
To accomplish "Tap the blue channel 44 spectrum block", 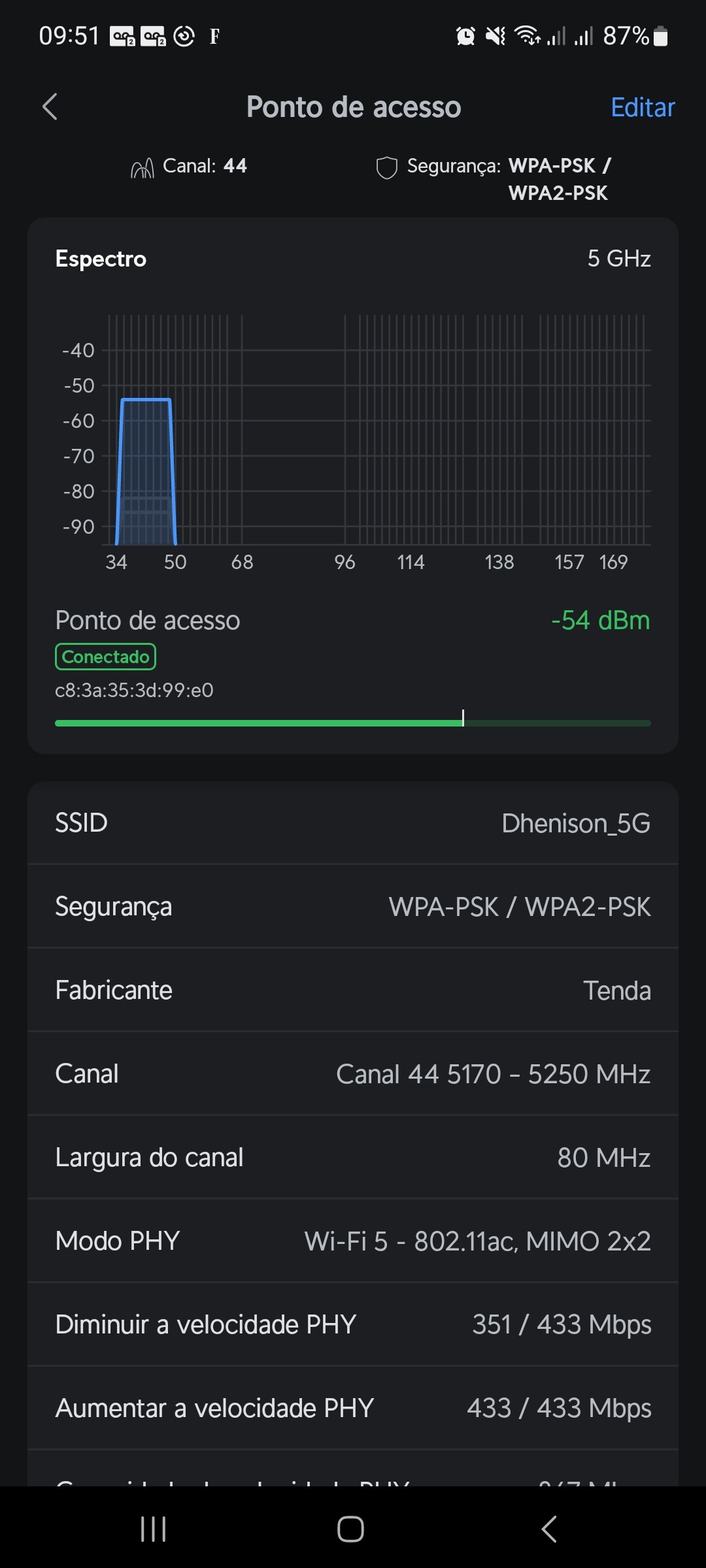I will [x=146, y=470].
